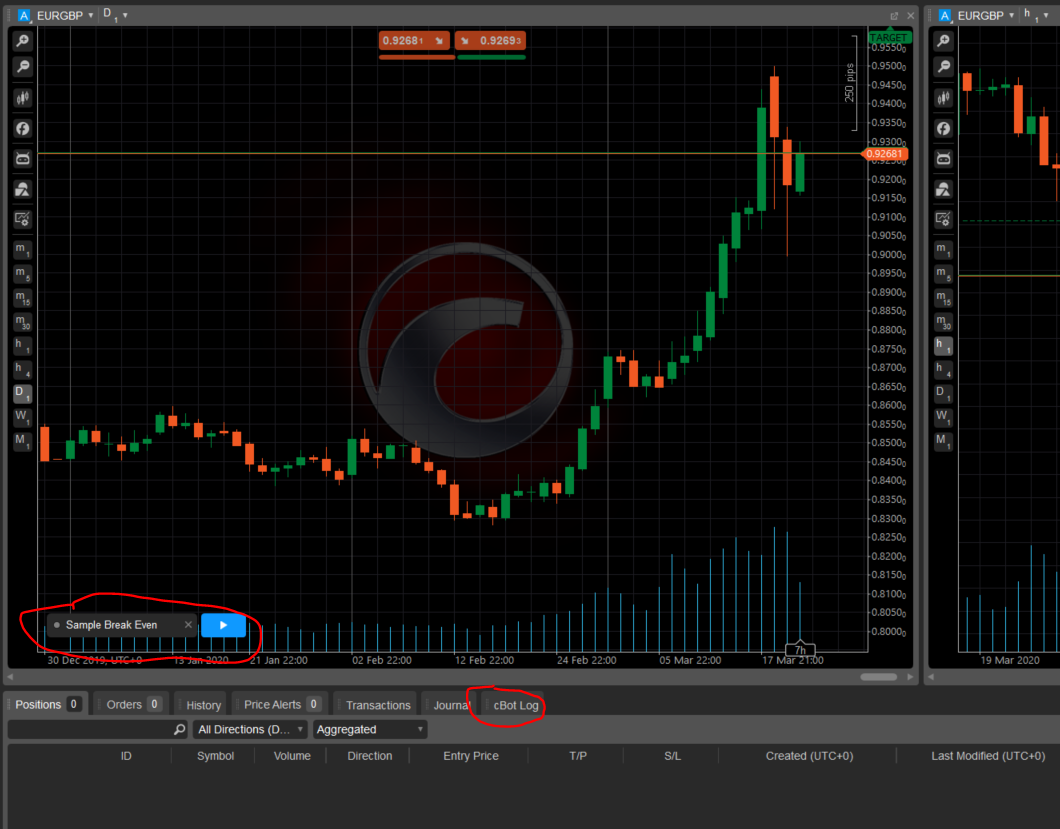Switch left chart to m5 timeframe
Viewport: 1060px width, 829px height.
pyautogui.click(x=22, y=274)
